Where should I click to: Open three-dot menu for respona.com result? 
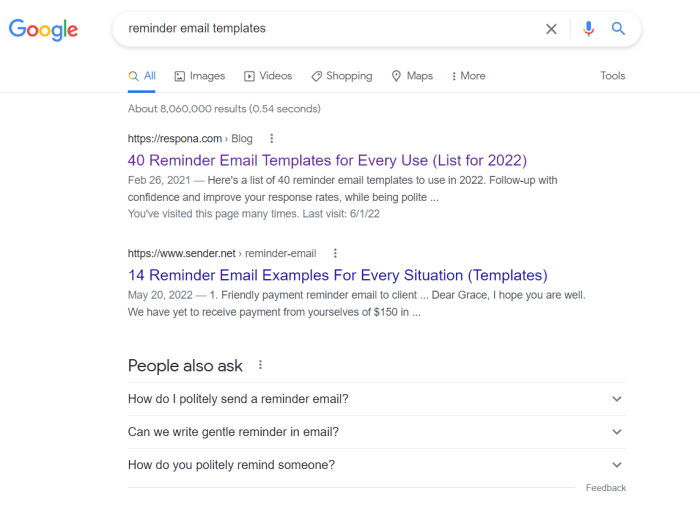271,138
